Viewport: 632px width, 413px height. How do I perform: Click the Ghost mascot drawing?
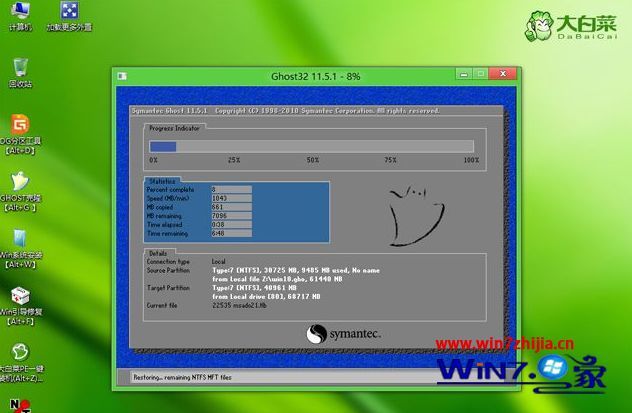[x=416, y=216]
